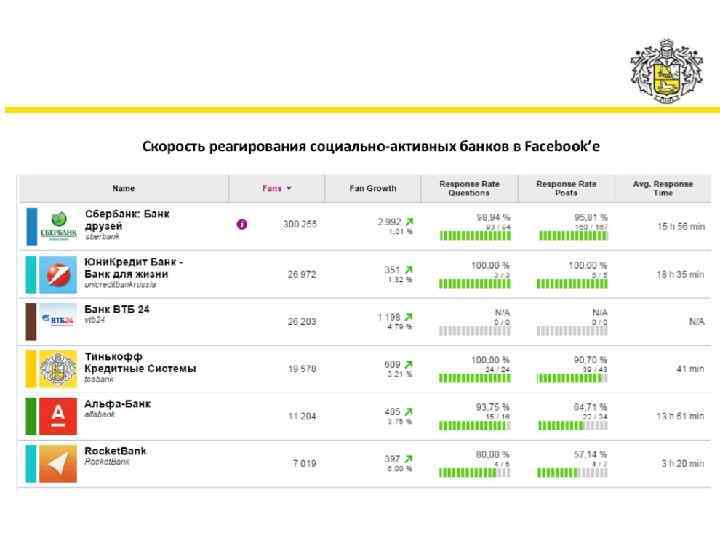Sort by Response Rate Posts column header
Image resolution: width=720 pixels, height=540 pixels.
click(x=566, y=188)
